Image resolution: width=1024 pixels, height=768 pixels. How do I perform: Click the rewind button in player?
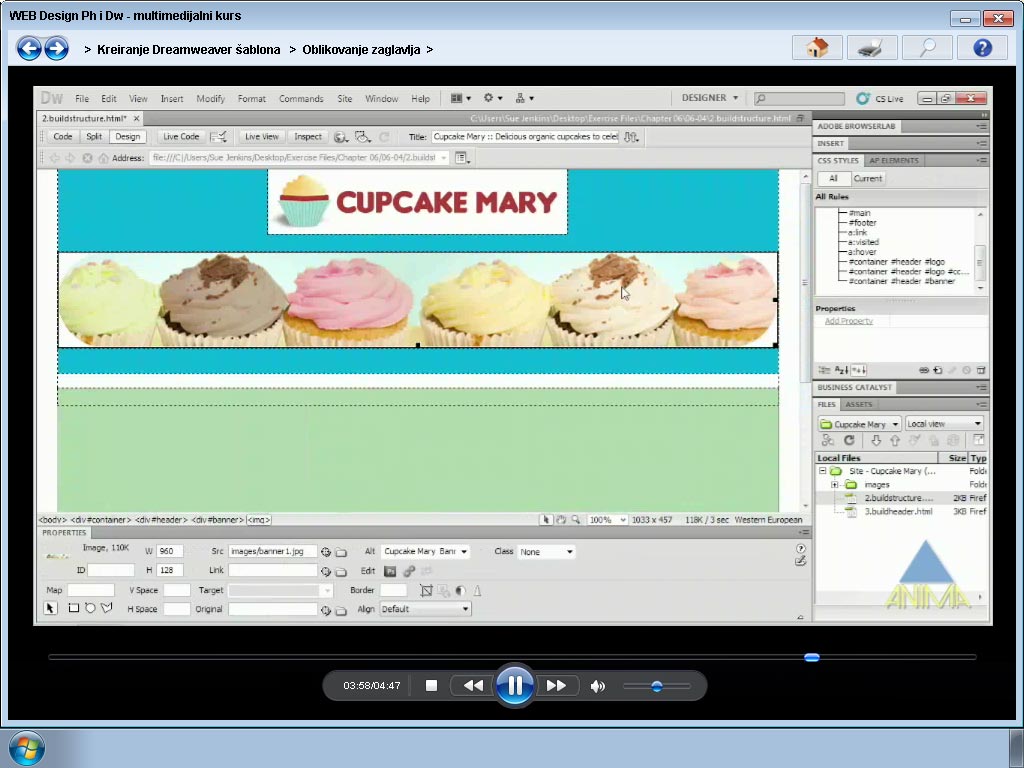473,686
